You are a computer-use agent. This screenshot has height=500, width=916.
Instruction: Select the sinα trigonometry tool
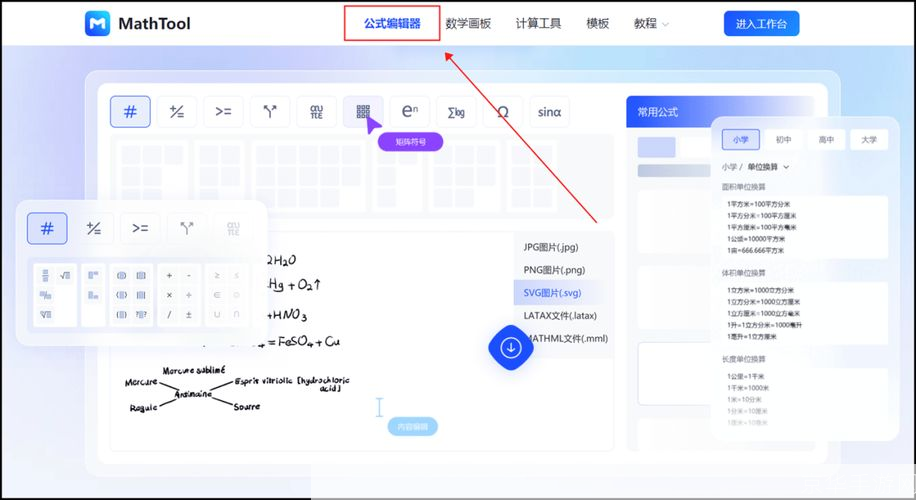tap(549, 112)
